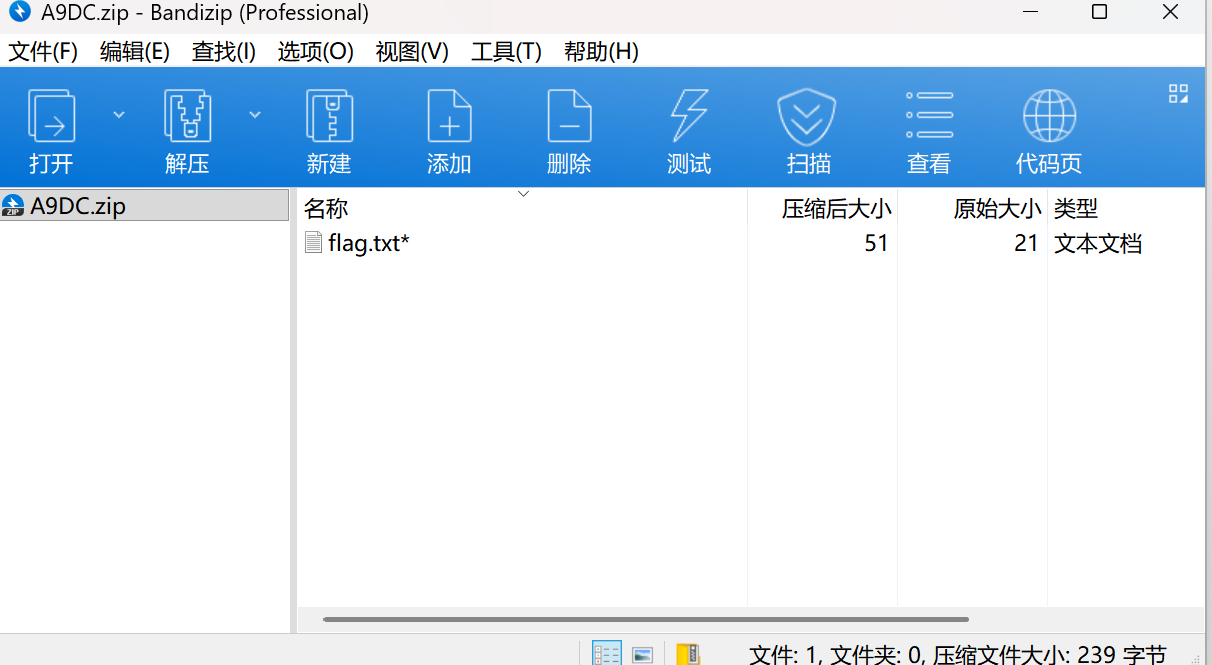Click the 新建 (New archive) toolbar icon
The image size is (1212, 665).
329,116
